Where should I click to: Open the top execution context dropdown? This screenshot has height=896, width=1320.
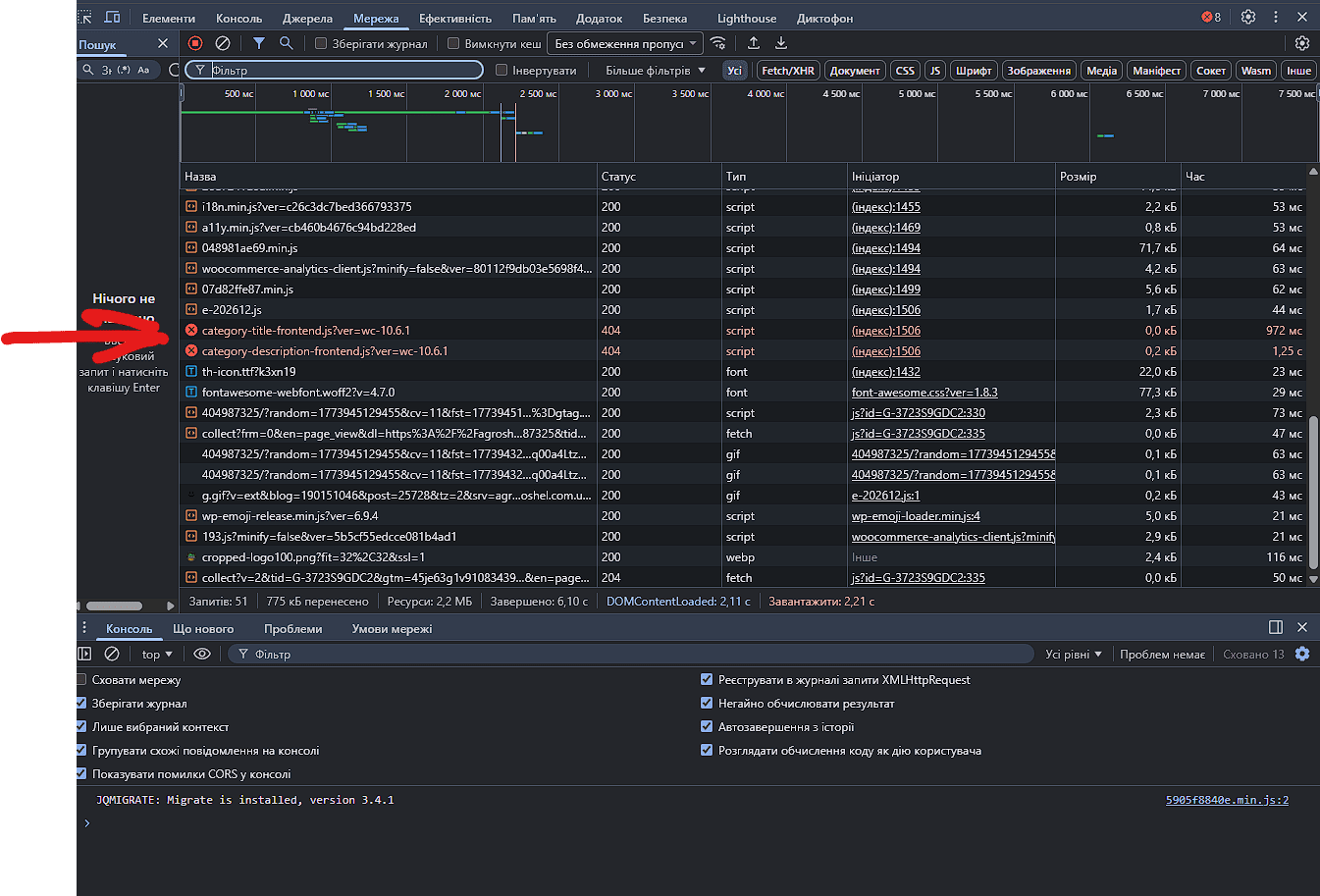click(155, 654)
